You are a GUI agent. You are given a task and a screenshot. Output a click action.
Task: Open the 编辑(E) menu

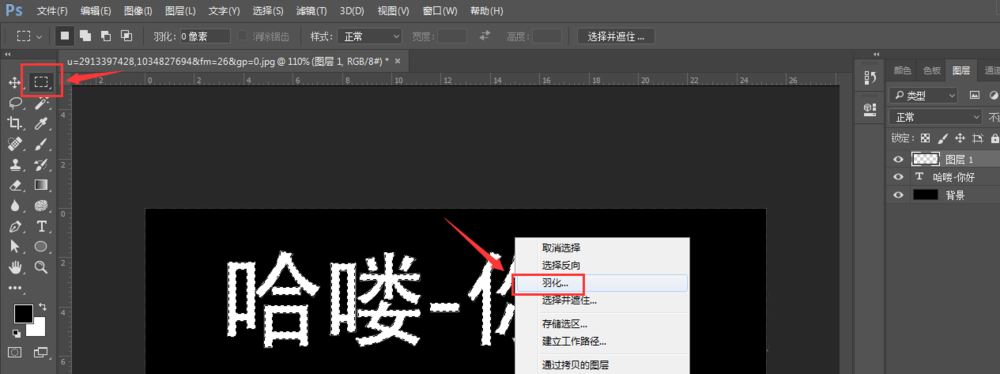pyautogui.click(x=96, y=11)
